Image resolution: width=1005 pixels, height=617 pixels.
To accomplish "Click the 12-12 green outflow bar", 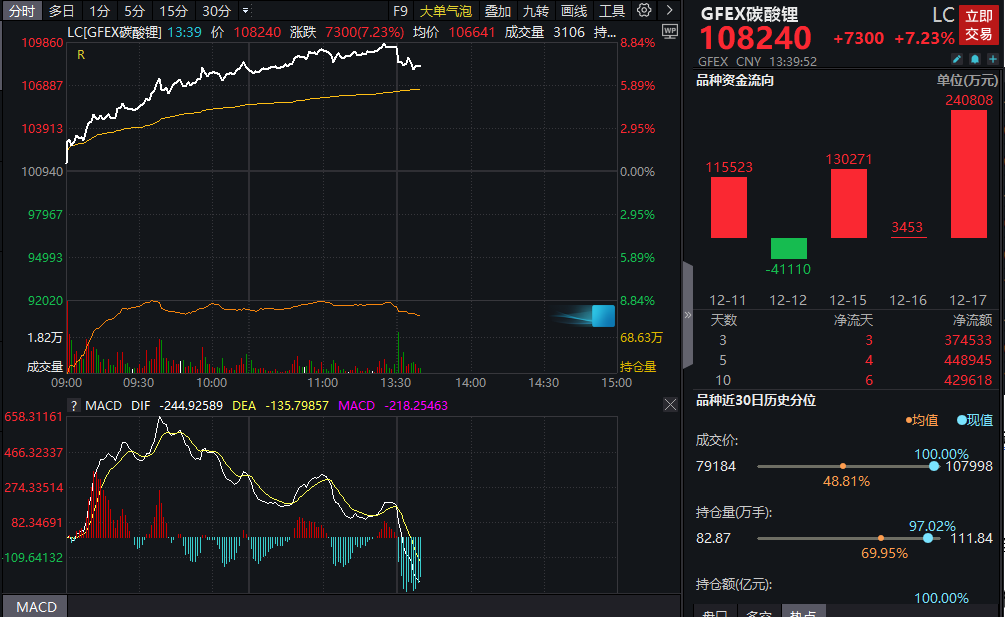I will click(788, 248).
